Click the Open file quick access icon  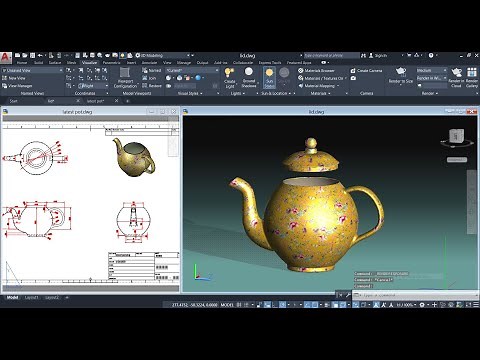pos(25,55)
